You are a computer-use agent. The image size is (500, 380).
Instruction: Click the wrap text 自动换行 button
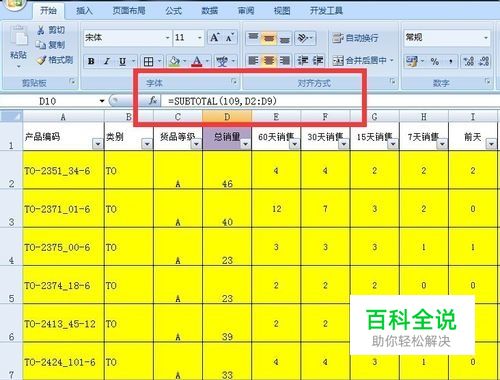coord(355,38)
